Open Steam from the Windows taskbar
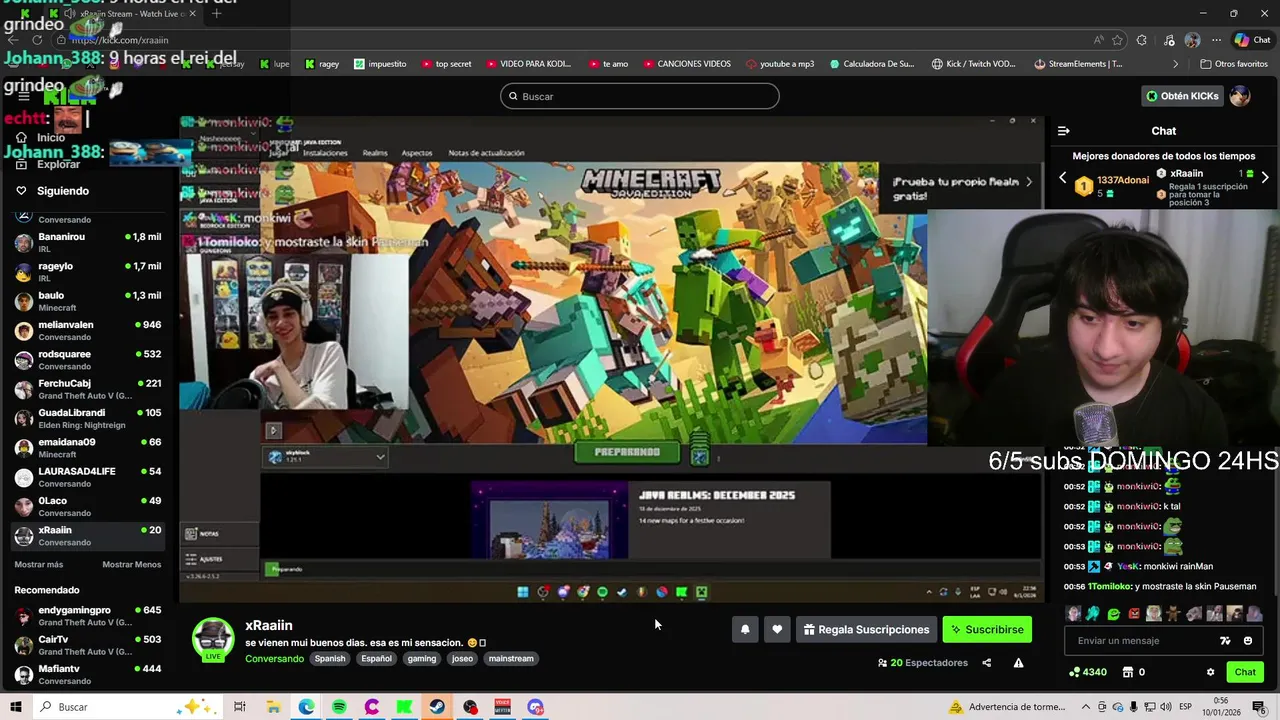 pos(437,707)
